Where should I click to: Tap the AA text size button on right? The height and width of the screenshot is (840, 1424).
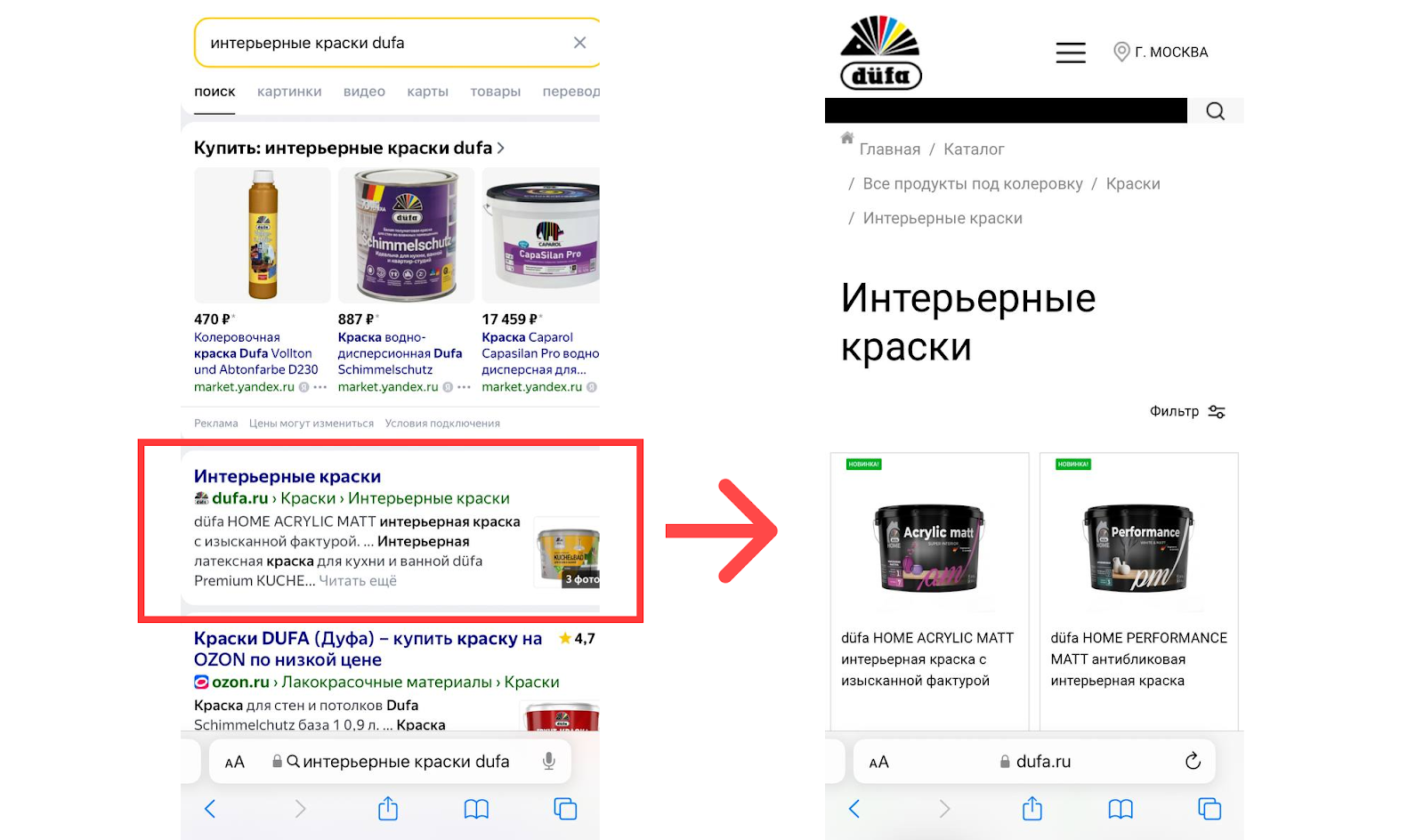pyautogui.click(x=878, y=763)
